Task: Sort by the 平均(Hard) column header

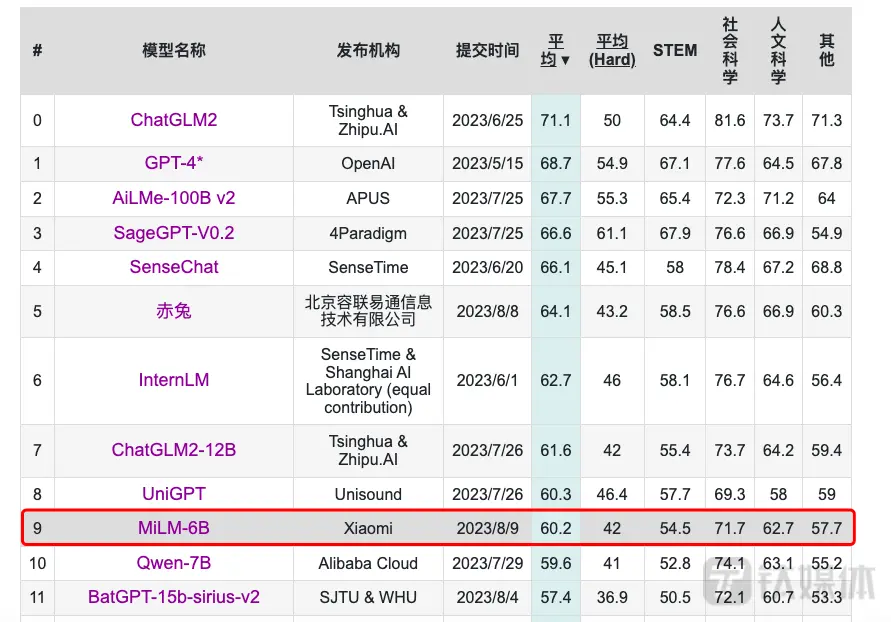Action: [x=612, y=51]
